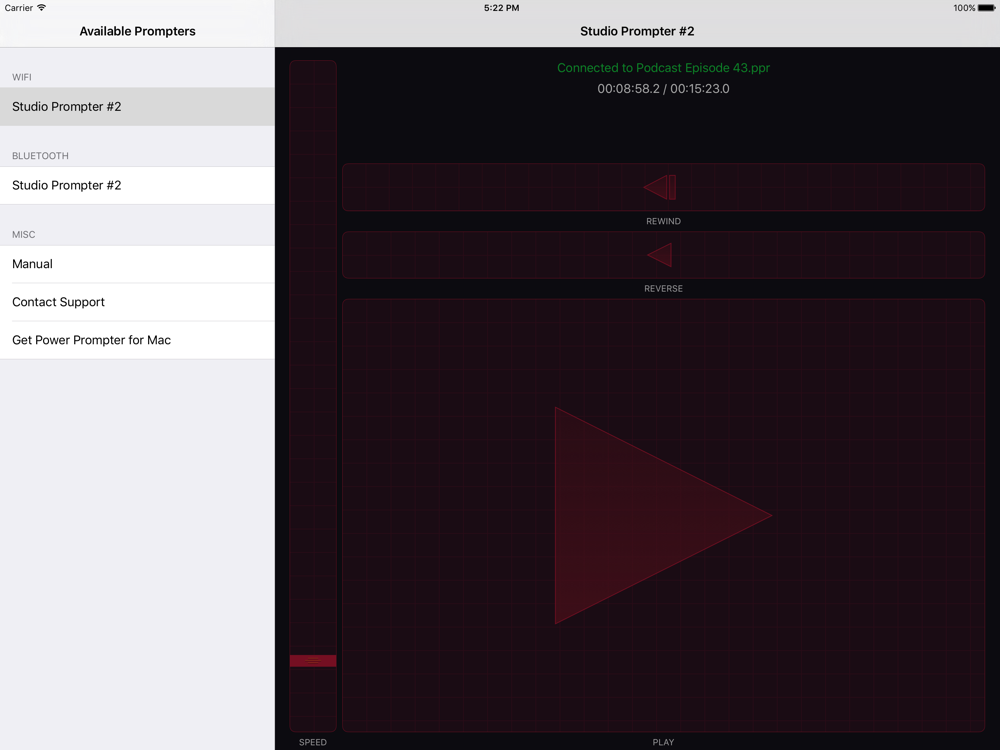Click the Available Prompters header title

click(x=138, y=31)
